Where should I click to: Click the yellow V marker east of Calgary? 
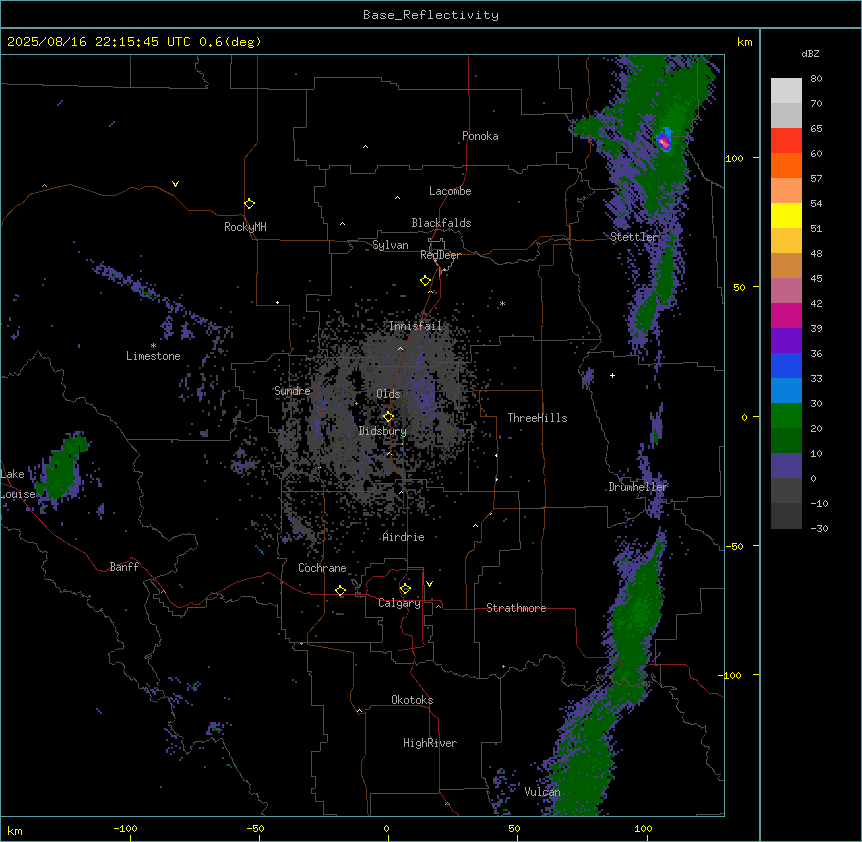[x=429, y=584]
